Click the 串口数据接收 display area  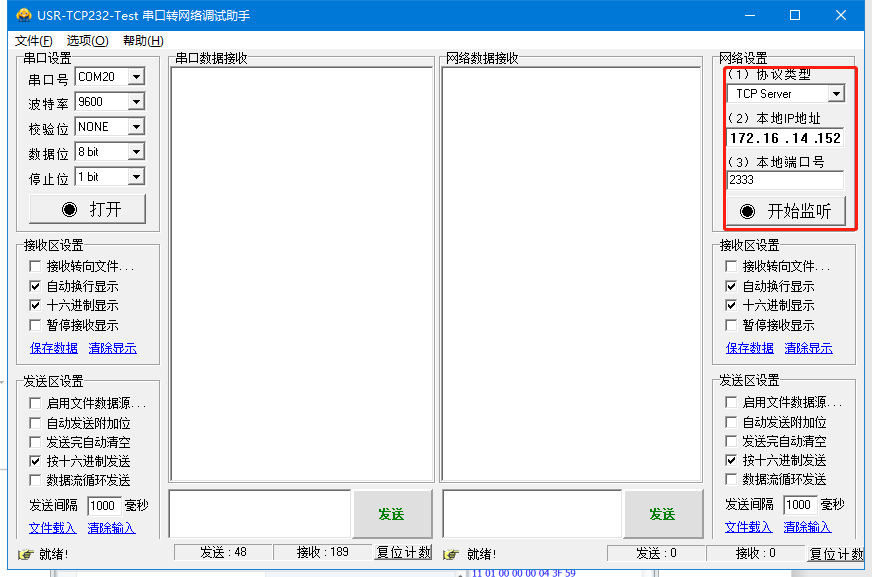pyautogui.click(x=301, y=274)
